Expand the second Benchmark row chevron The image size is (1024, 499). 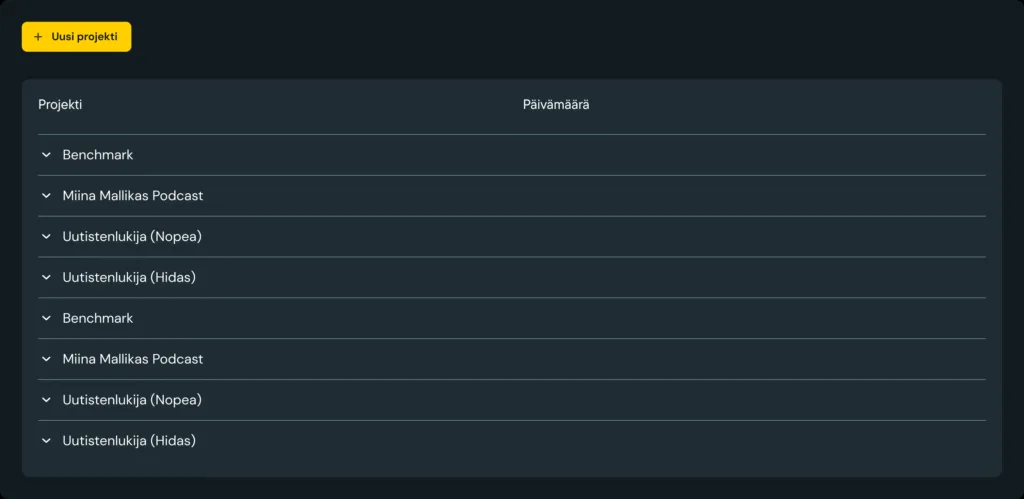(x=46, y=318)
